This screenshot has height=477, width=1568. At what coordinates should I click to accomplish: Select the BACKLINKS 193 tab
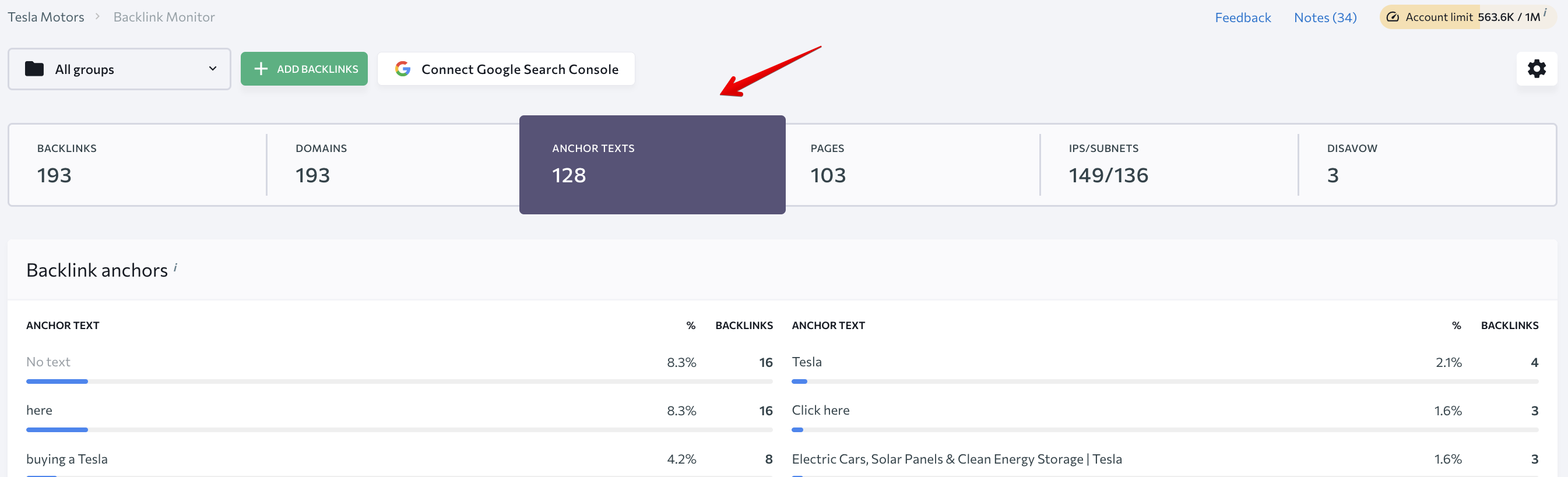click(x=138, y=165)
